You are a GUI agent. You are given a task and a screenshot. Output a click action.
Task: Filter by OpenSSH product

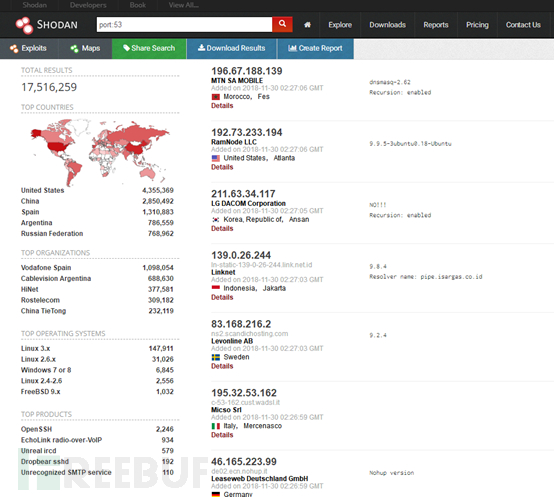point(36,429)
